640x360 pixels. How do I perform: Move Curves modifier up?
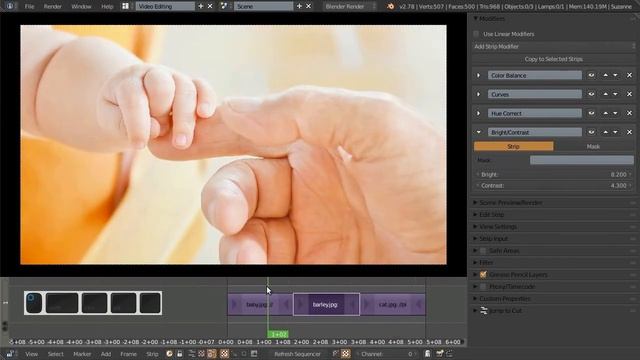[605, 94]
